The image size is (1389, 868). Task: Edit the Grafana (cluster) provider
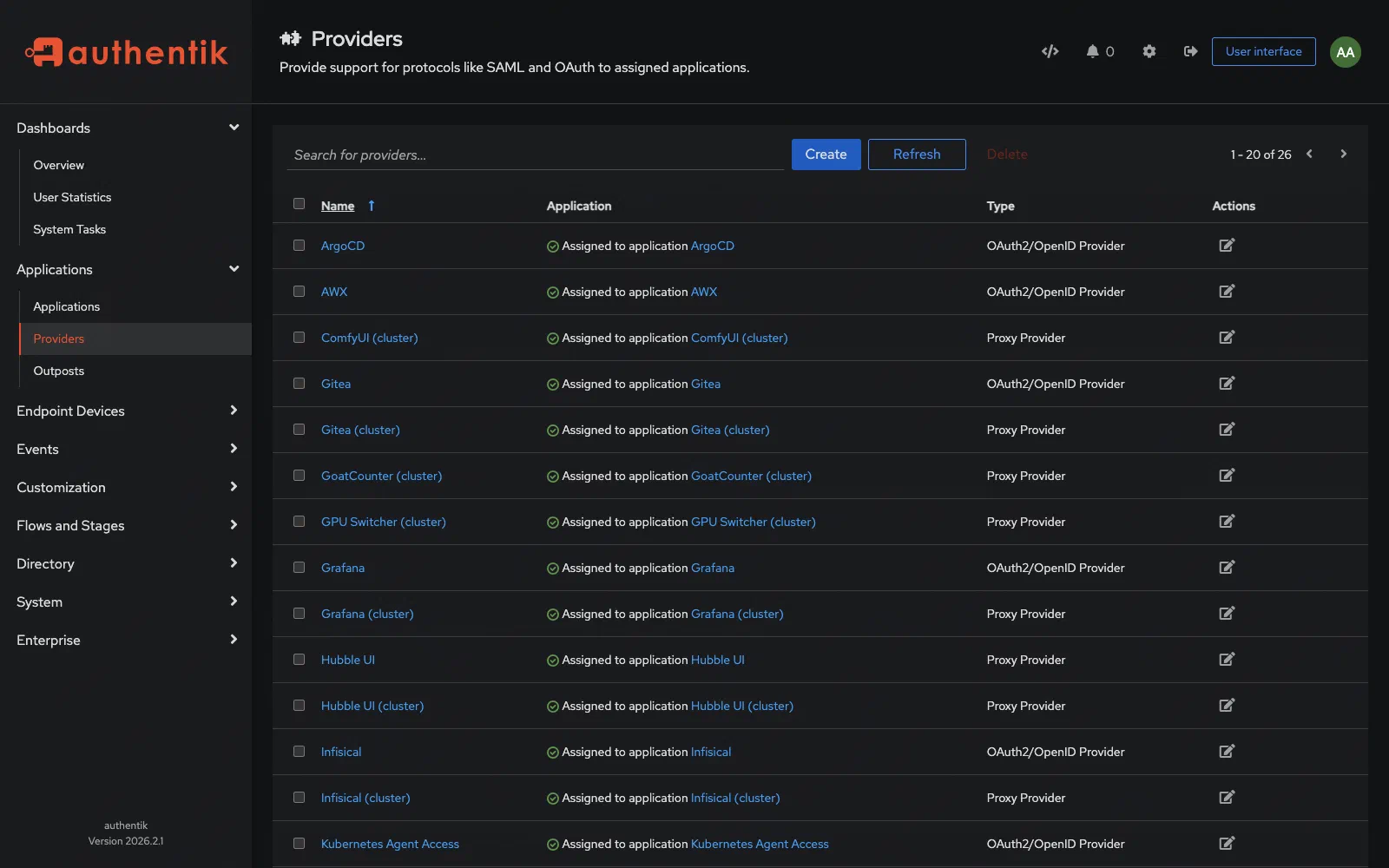tap(1227, 614)
